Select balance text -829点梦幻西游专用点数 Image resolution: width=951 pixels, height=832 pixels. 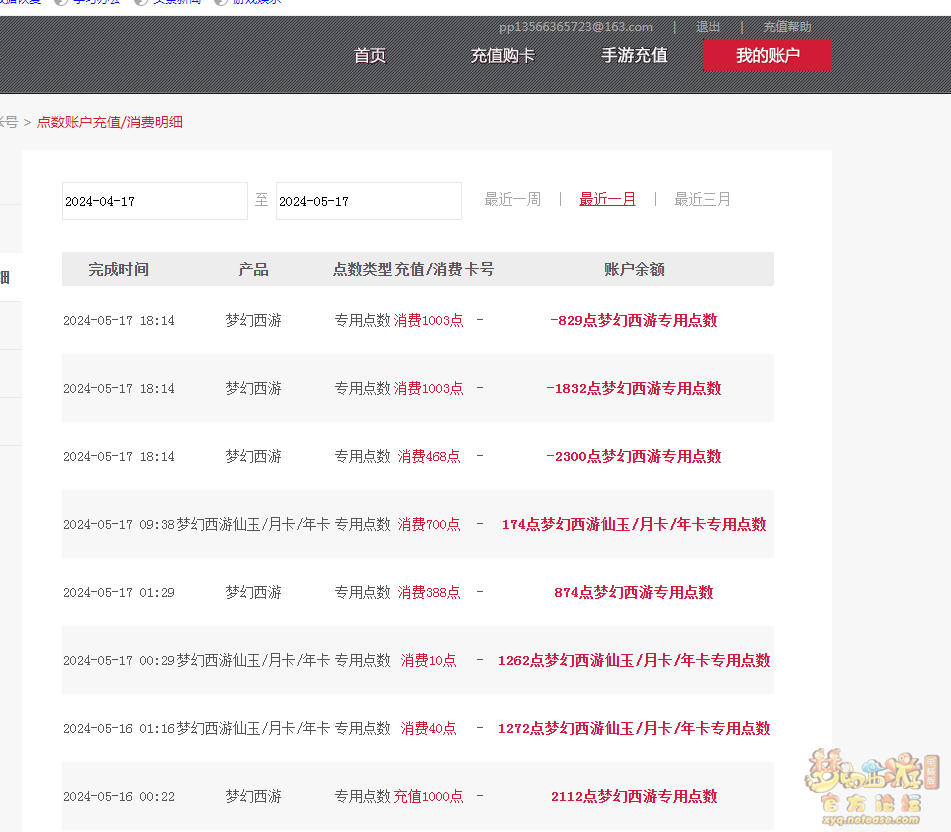634,320
